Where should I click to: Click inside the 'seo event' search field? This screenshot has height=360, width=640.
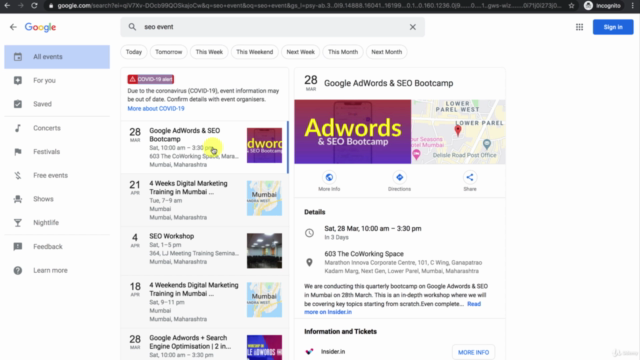[x=272, y=27]
